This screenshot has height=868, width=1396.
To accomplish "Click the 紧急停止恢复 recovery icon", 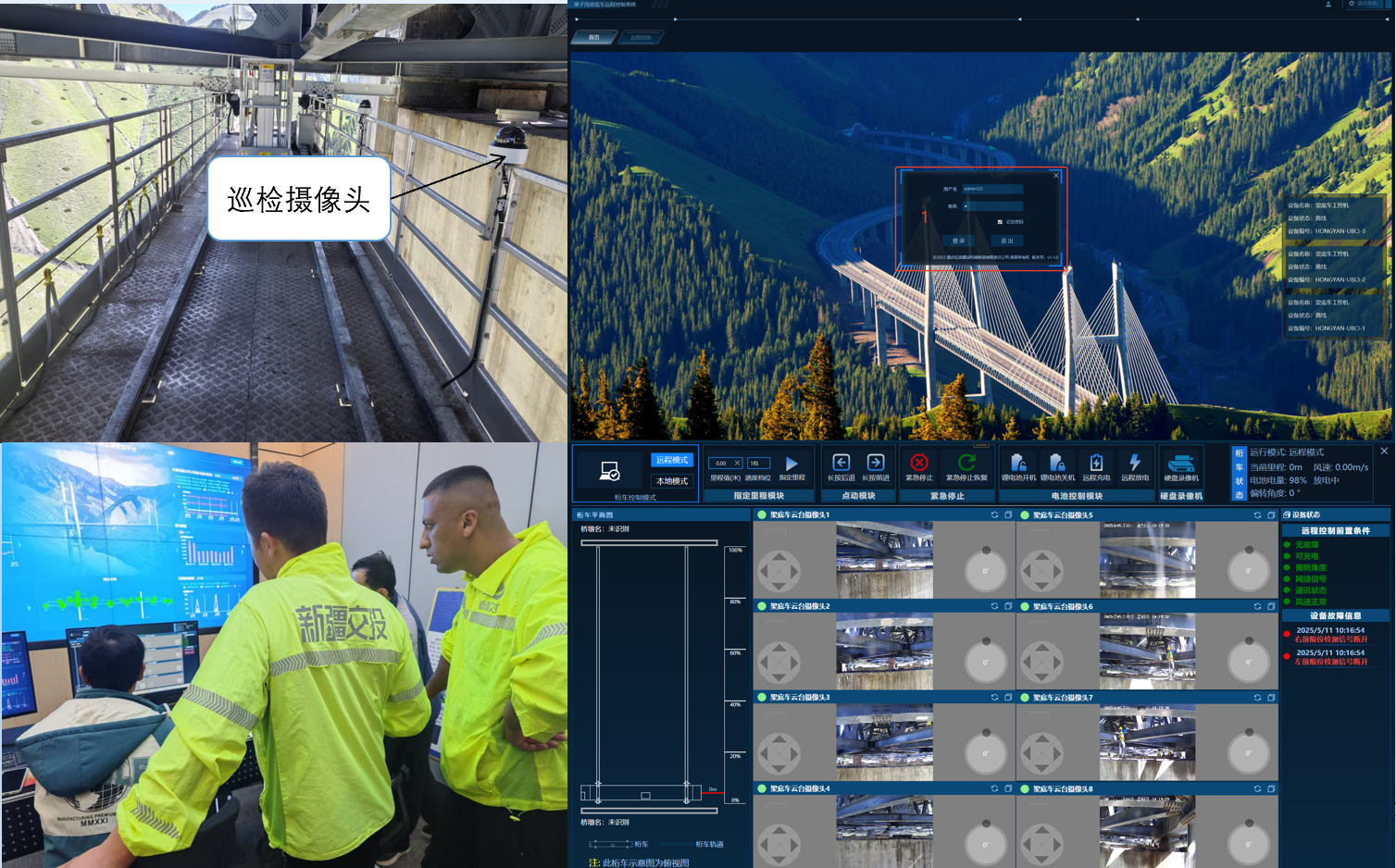I will click(966, 463).
